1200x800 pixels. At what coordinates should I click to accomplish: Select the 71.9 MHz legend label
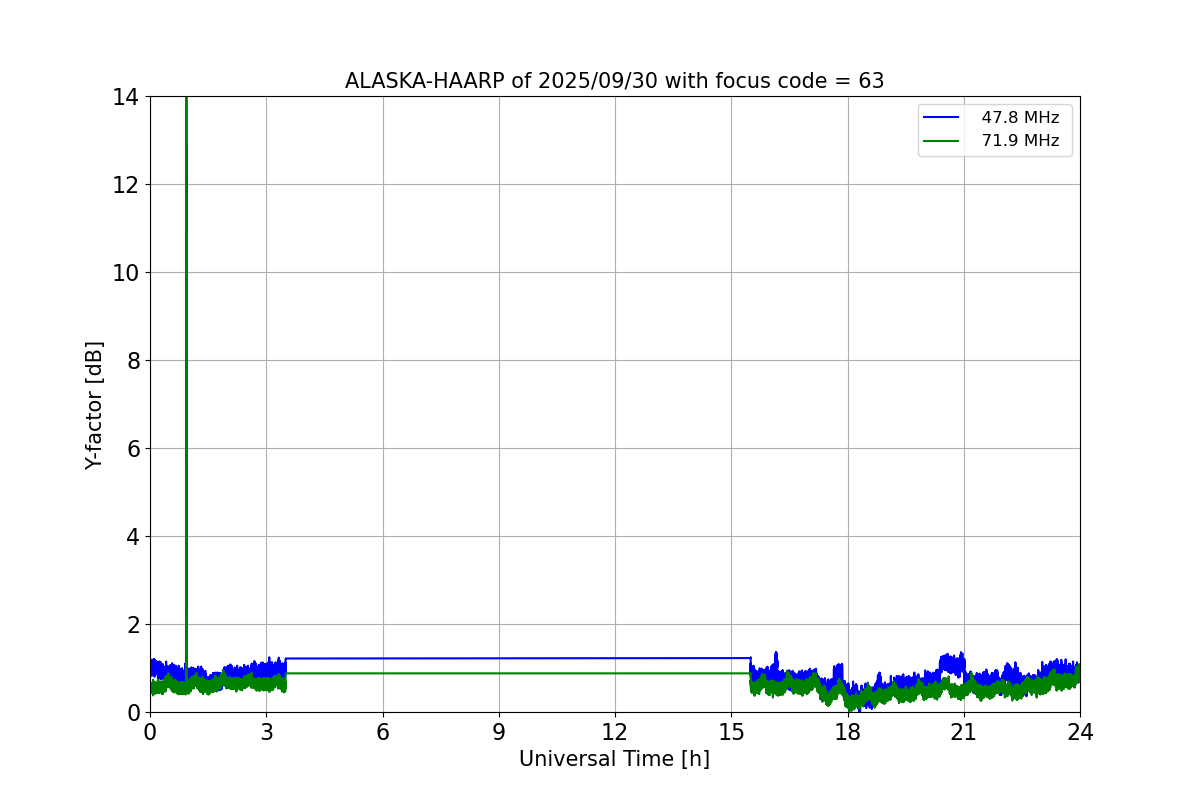pyautogui.click(x=1020, y=141)
